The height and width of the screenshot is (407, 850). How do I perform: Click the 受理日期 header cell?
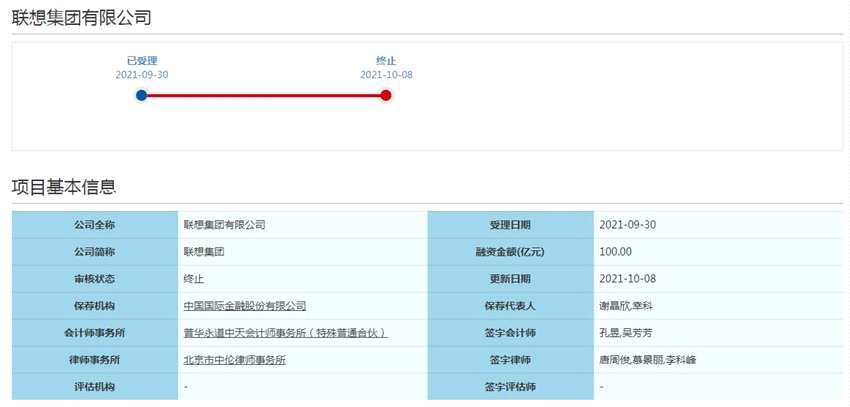click(510, 225)
